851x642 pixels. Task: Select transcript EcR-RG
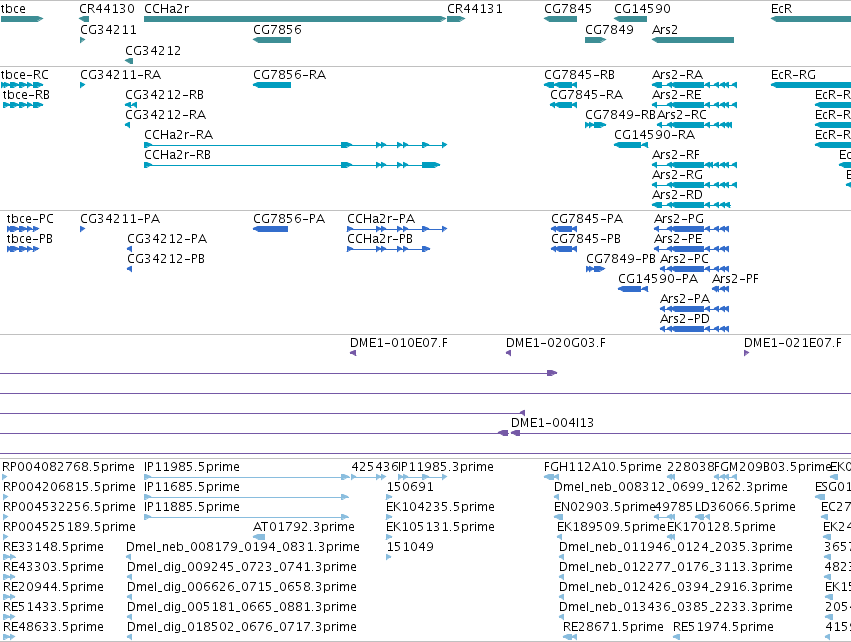tap(793, 75)
